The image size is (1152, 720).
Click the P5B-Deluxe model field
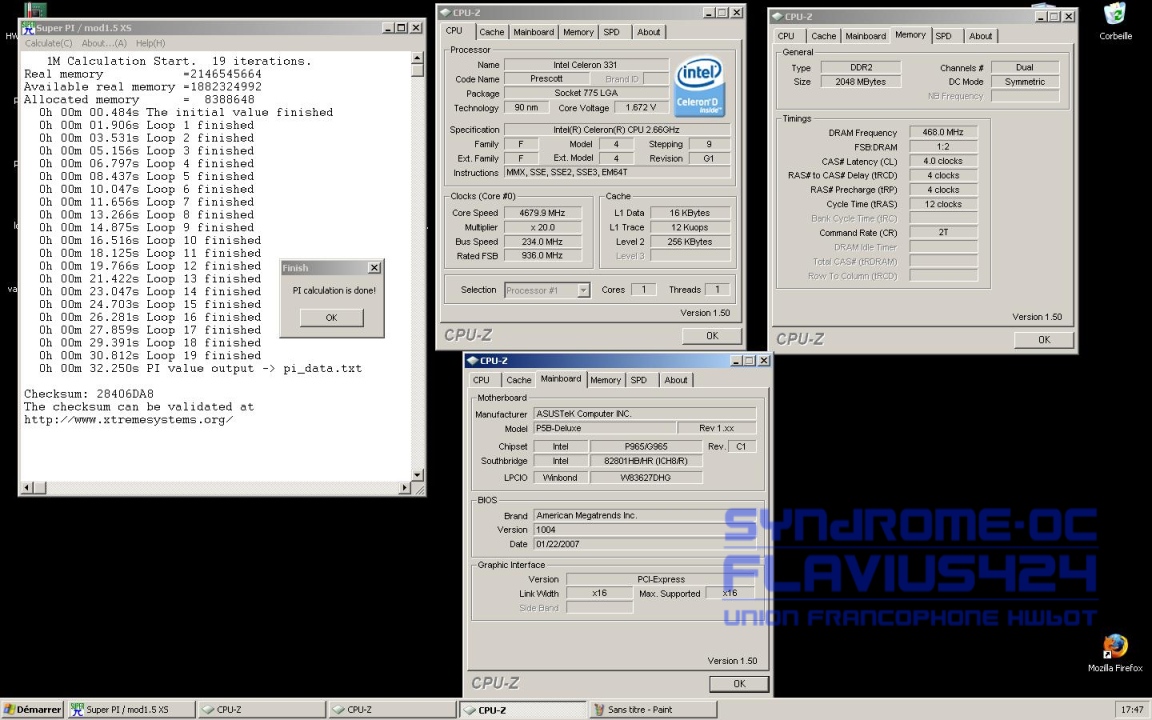(x=604, y=428)
